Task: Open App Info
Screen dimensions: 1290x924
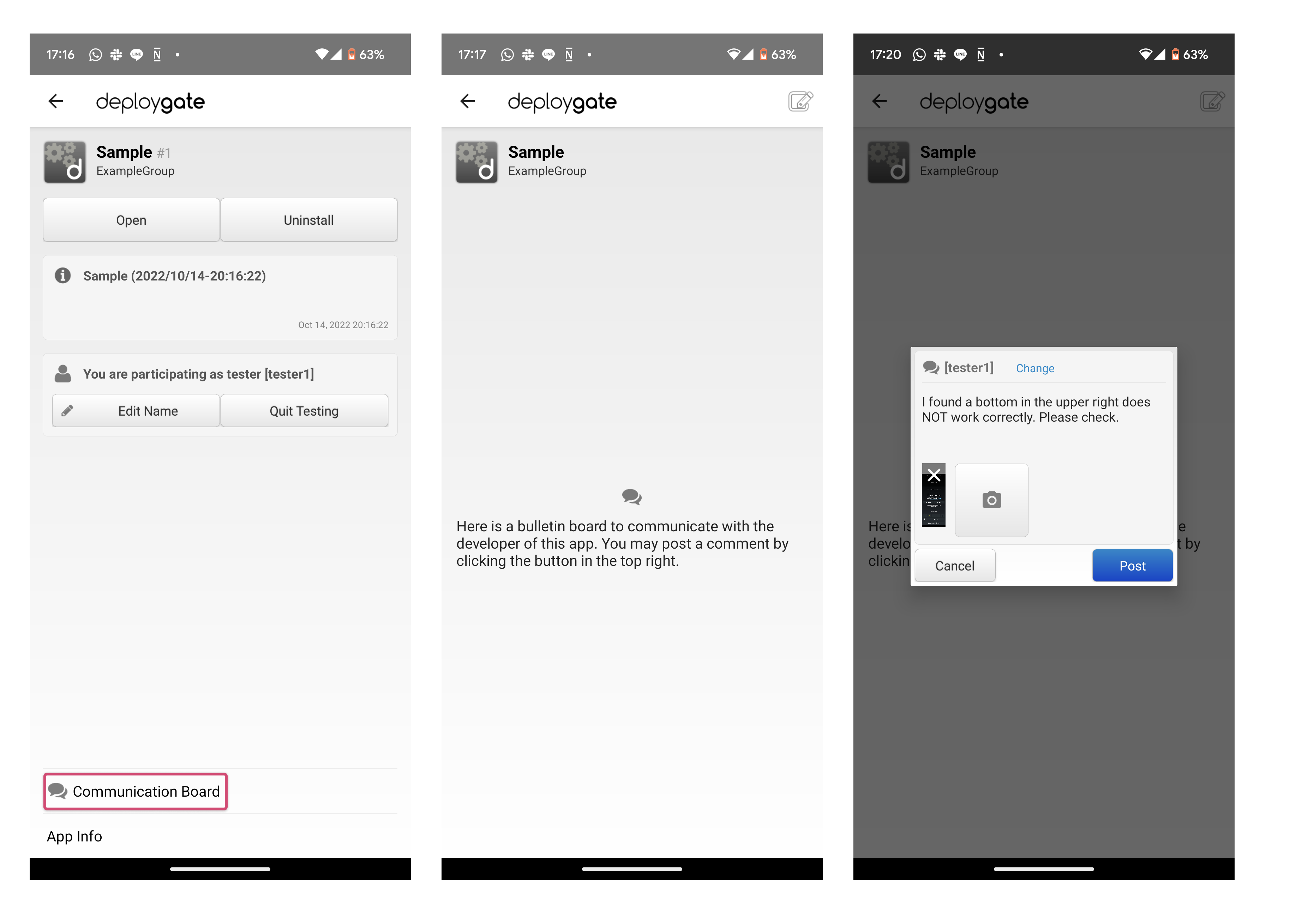Action: pos(74,836)
